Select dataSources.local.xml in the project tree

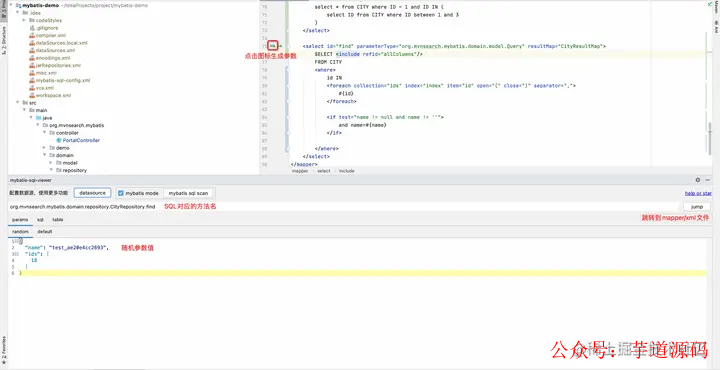click(62, 43)
